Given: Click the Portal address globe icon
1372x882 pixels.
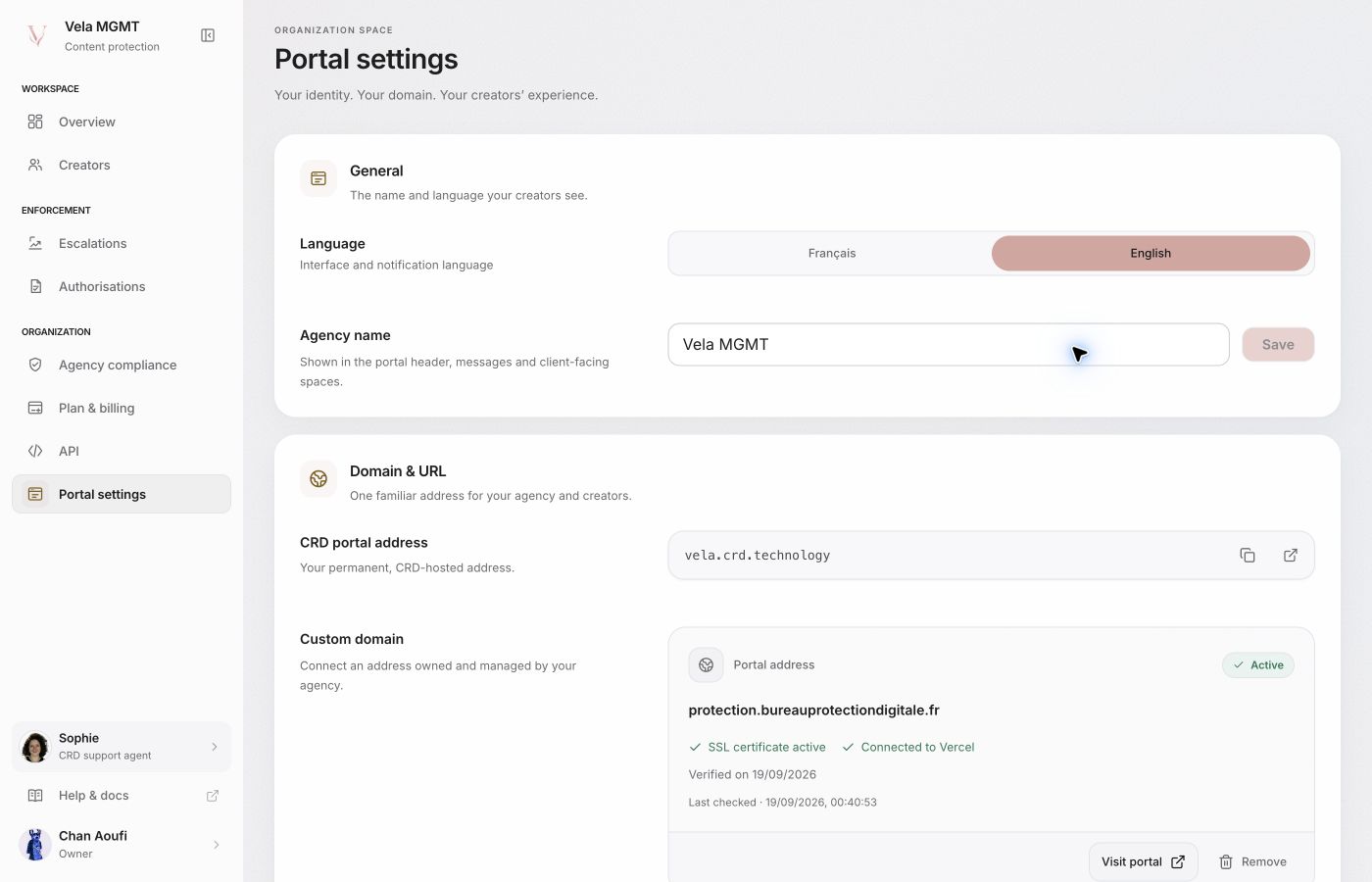Looking at the screenshot, I should 706,664.
